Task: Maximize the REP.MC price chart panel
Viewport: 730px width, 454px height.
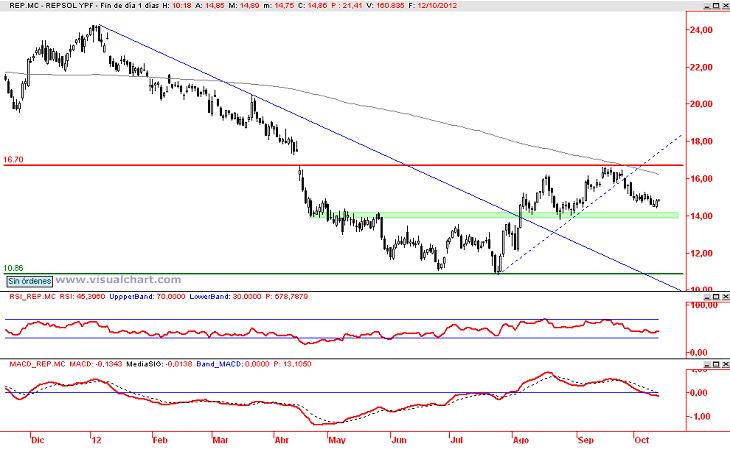Action: [x=716, y=6]
